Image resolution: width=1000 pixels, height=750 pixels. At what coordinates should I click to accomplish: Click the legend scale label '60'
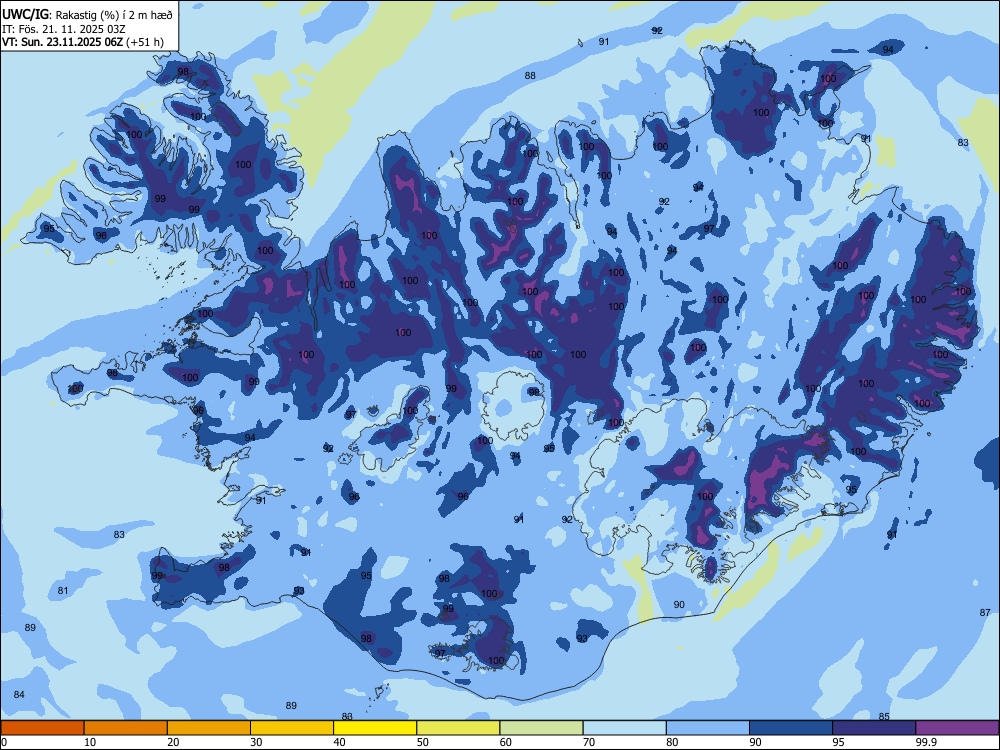tap(506, 742)
